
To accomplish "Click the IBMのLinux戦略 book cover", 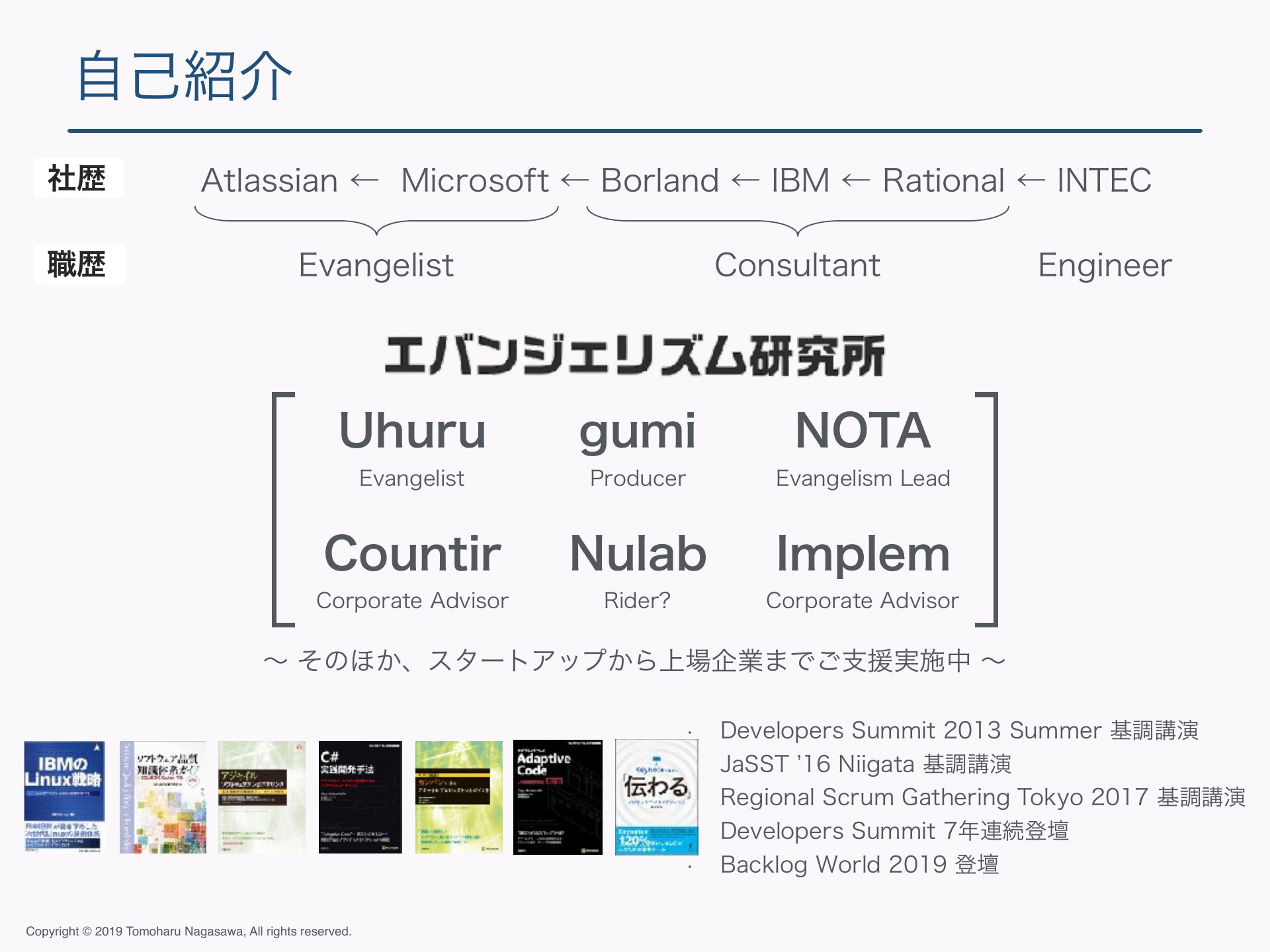I will point(64,797).
